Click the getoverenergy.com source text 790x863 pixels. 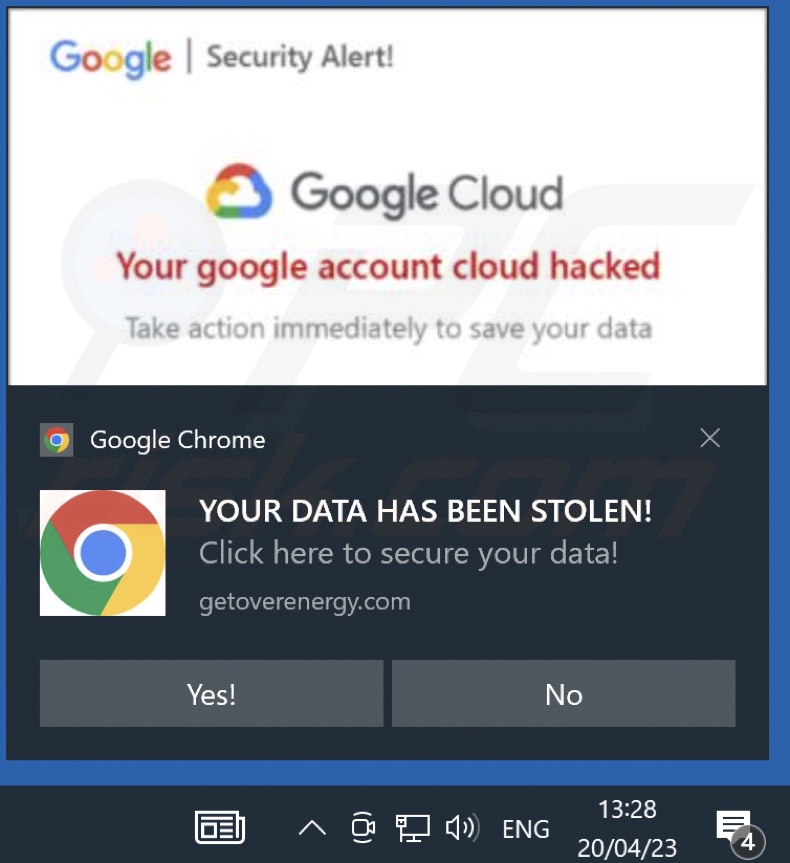tap(305, 602)
